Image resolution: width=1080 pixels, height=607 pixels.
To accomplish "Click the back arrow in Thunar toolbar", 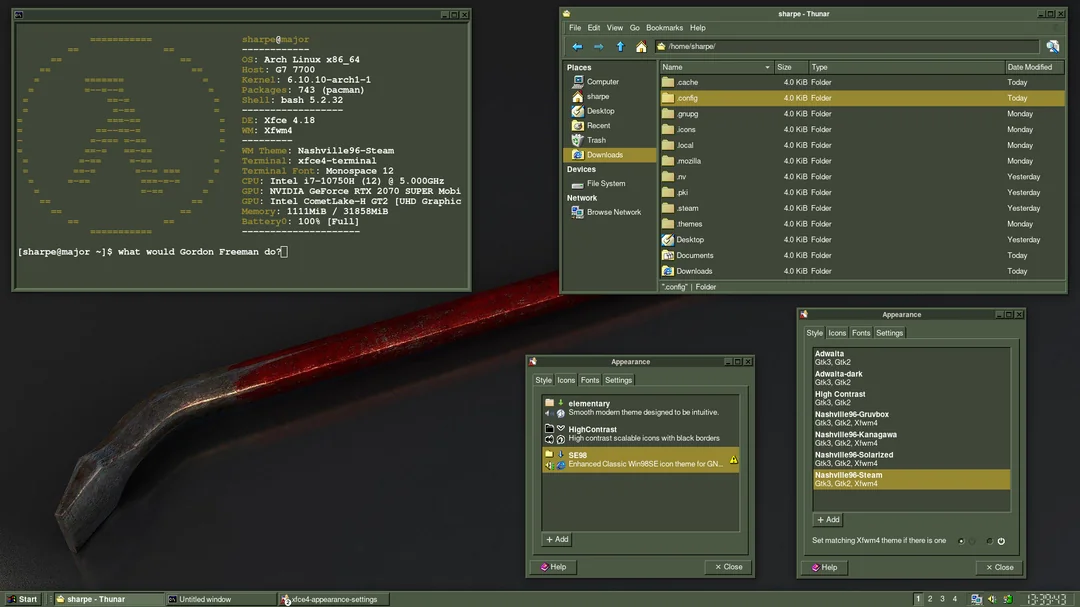I will 577,47.
